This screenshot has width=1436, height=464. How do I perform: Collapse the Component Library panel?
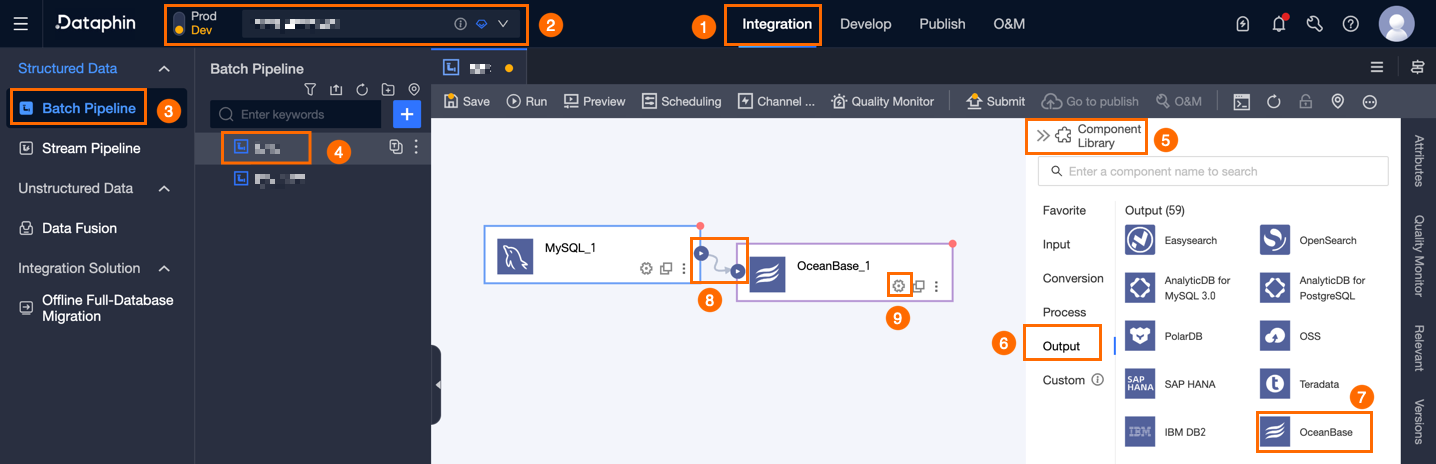pos(1043,136)
